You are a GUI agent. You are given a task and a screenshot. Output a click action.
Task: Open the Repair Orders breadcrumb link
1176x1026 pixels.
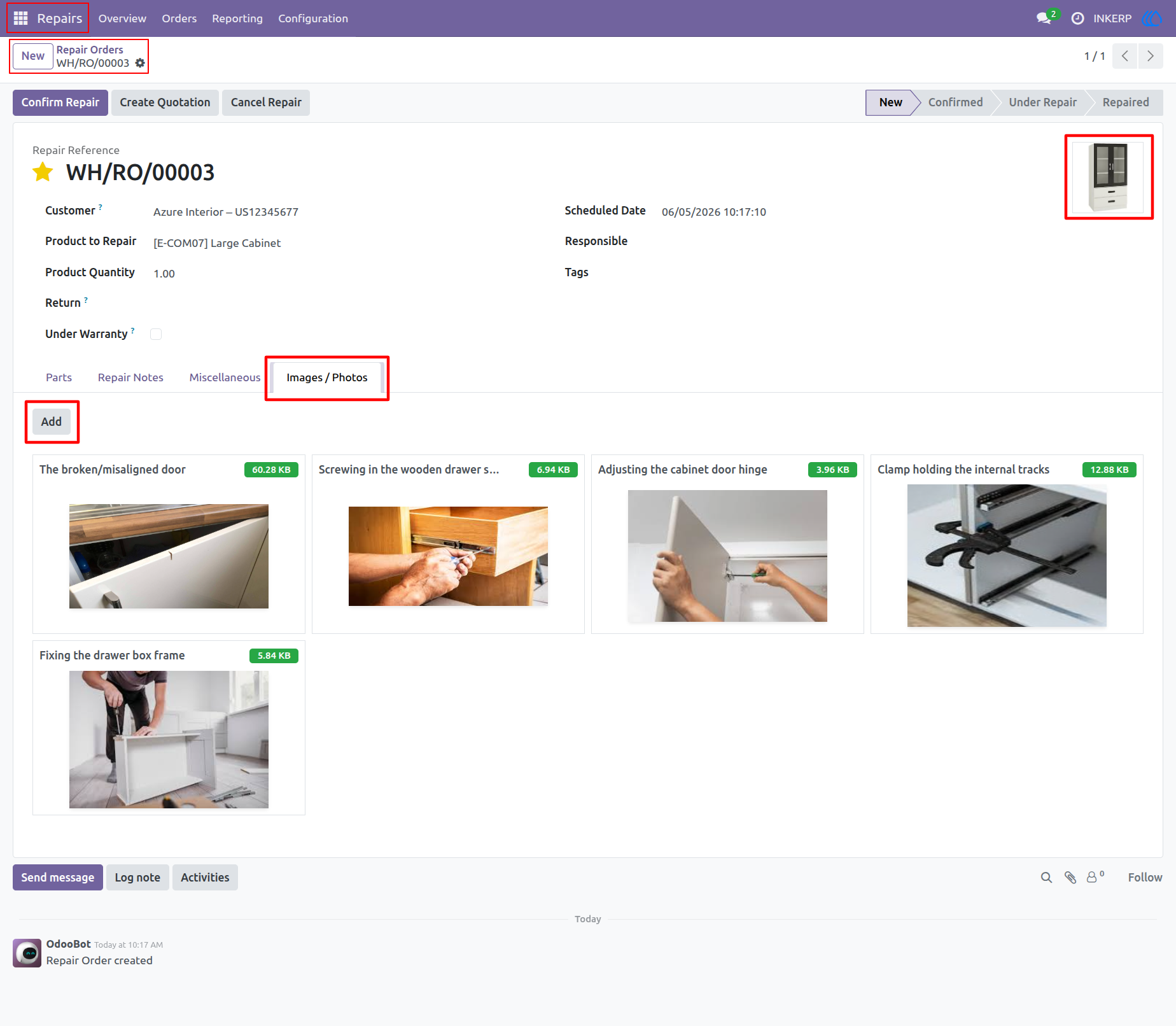(x=90, y=50)
